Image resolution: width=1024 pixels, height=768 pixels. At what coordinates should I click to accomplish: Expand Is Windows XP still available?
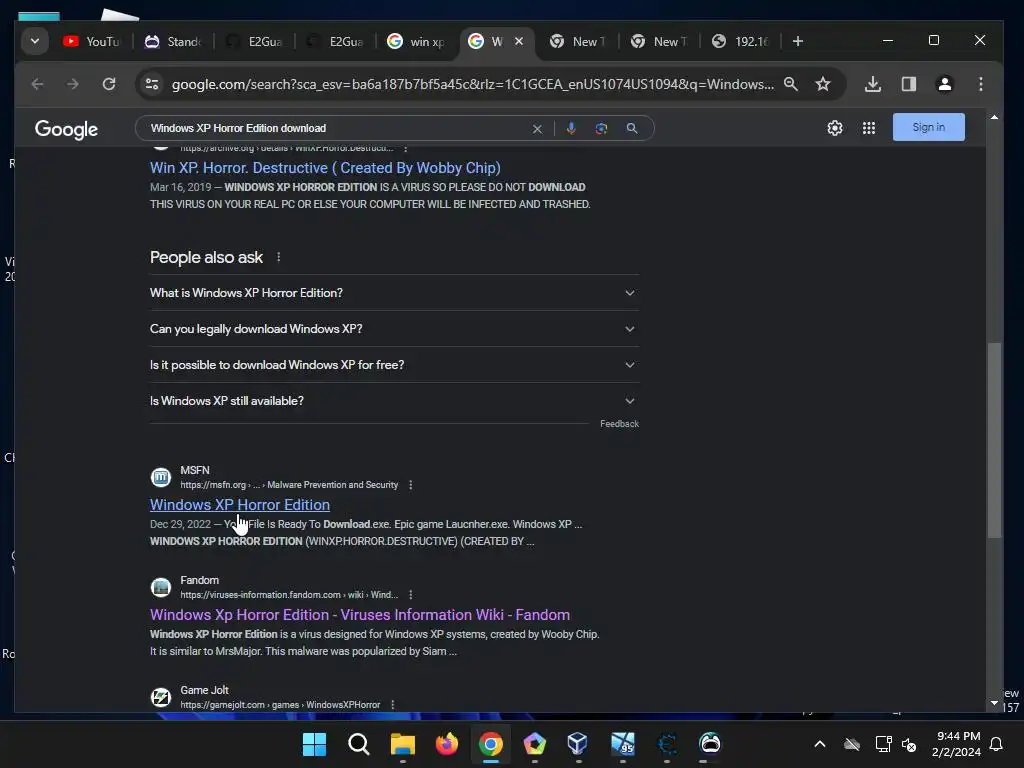point(394,401)
